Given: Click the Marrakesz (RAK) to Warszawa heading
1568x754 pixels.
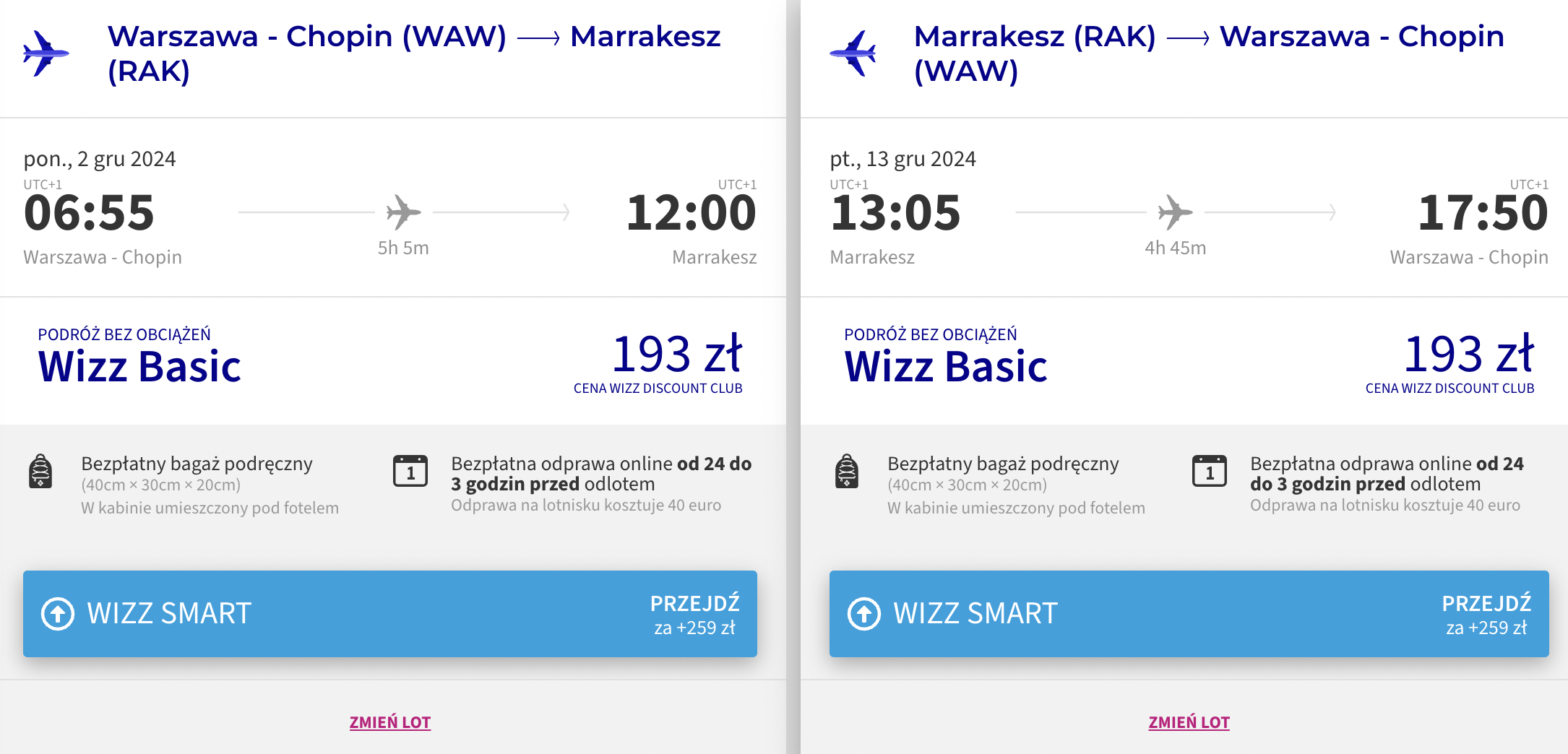Looking at the screenshot, I should 1209,53.
